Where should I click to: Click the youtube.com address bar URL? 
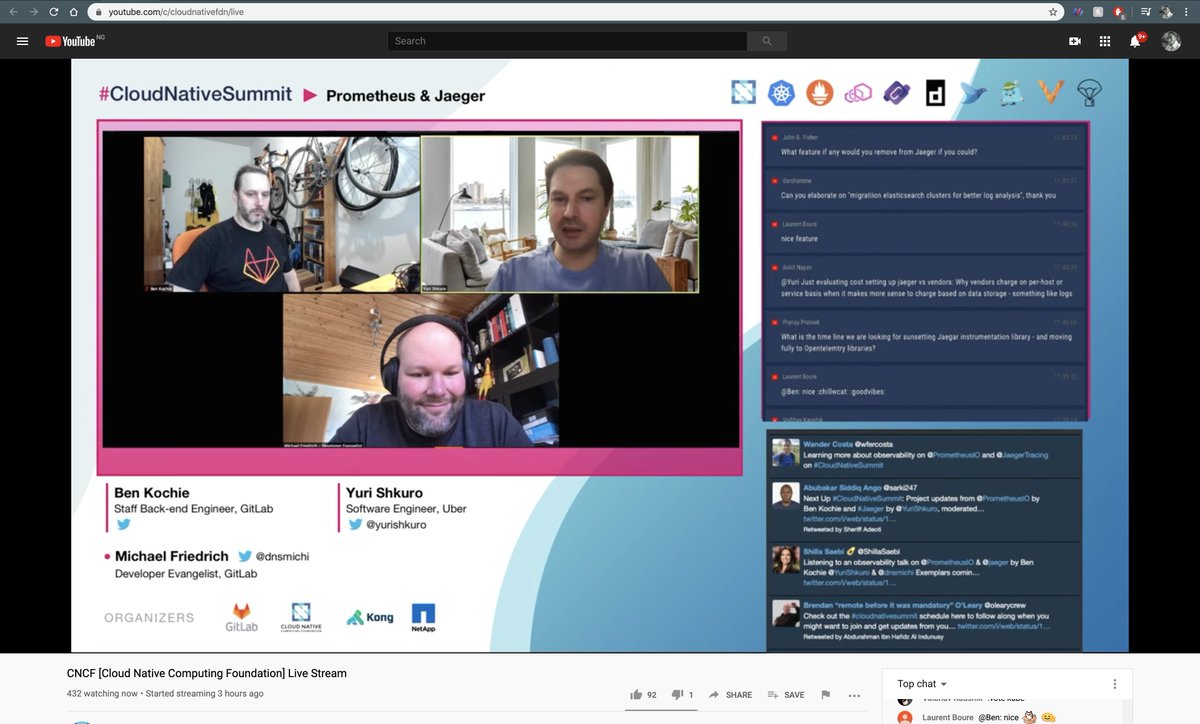175,12
